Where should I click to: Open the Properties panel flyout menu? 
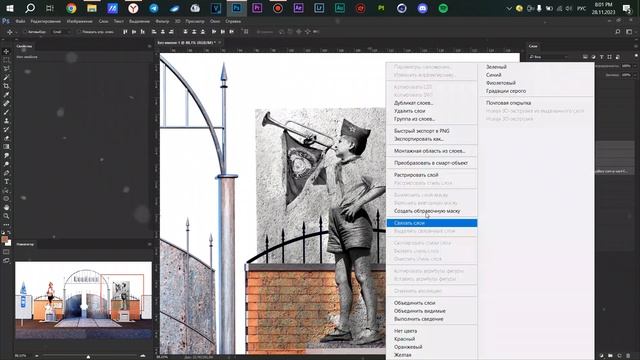[149, 46]
